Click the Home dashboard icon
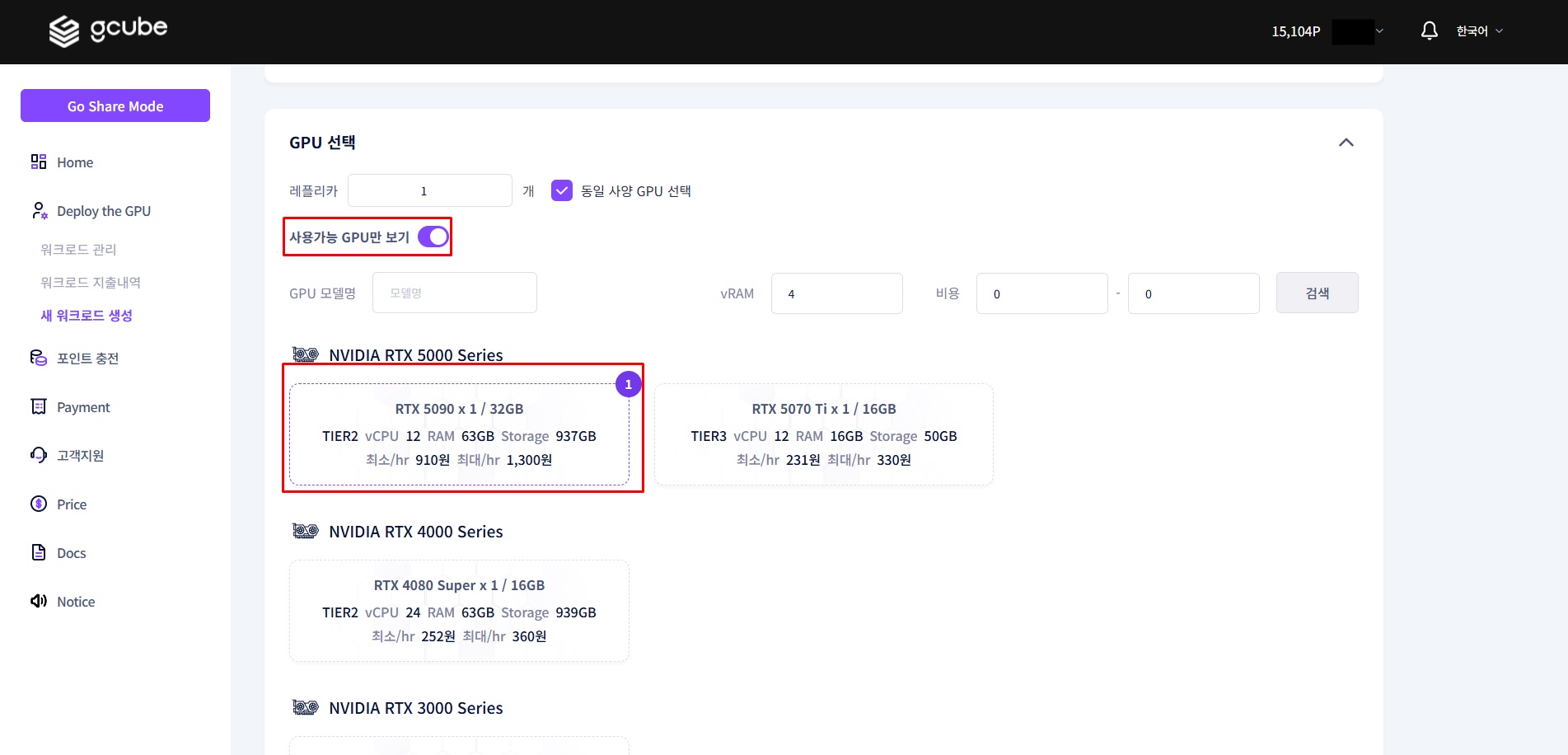This screenshot has height=755, width=1568. pos(39,162)
